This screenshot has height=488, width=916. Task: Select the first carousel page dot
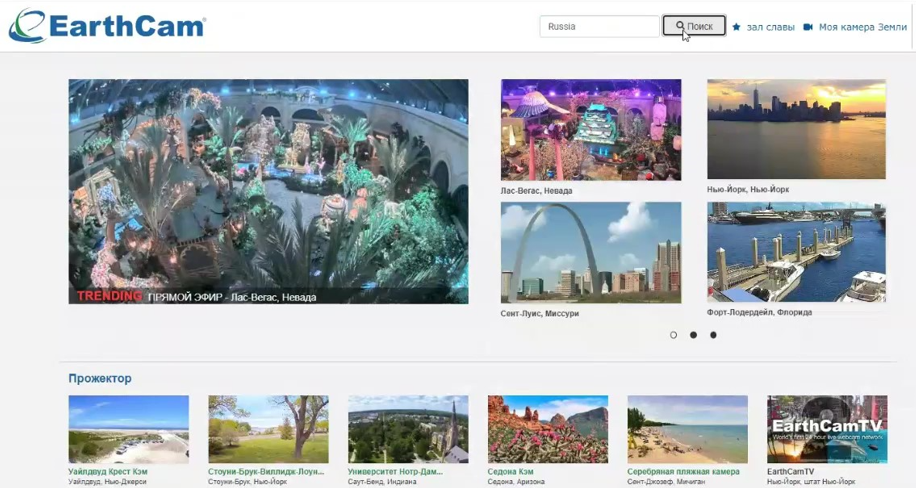(x=673, y=335)
